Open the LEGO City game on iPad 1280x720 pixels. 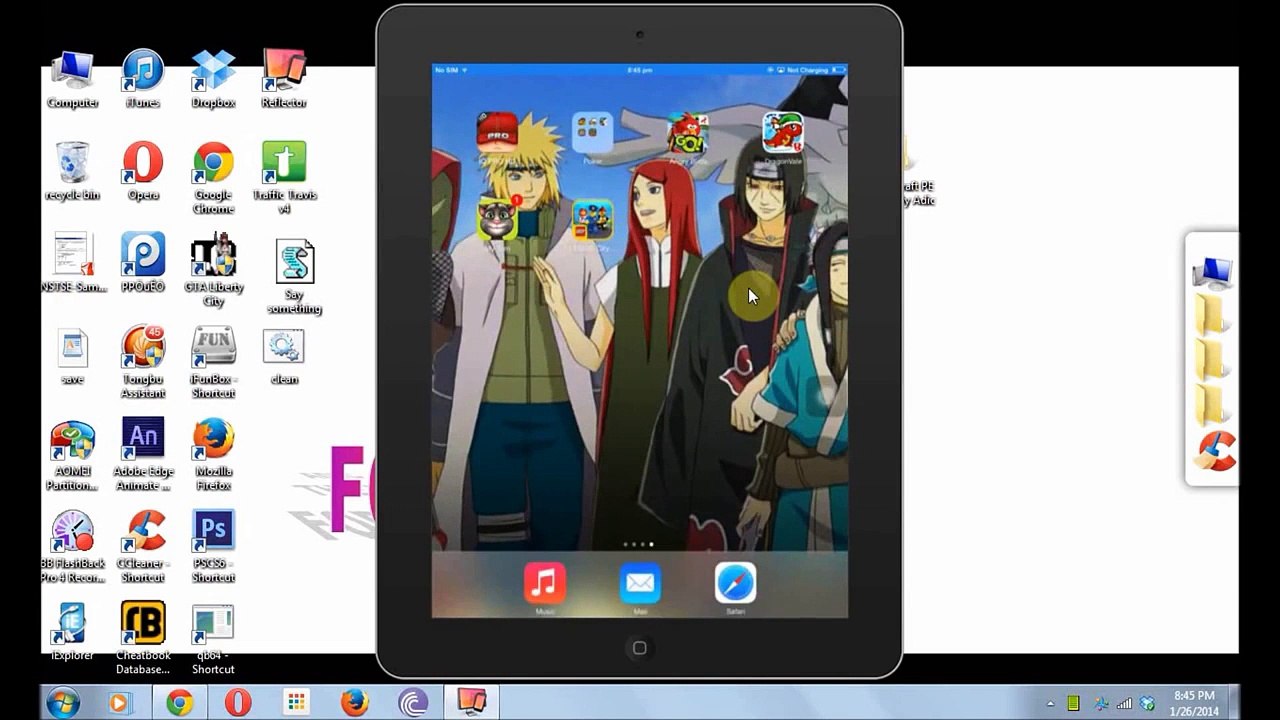click(592, 220)
